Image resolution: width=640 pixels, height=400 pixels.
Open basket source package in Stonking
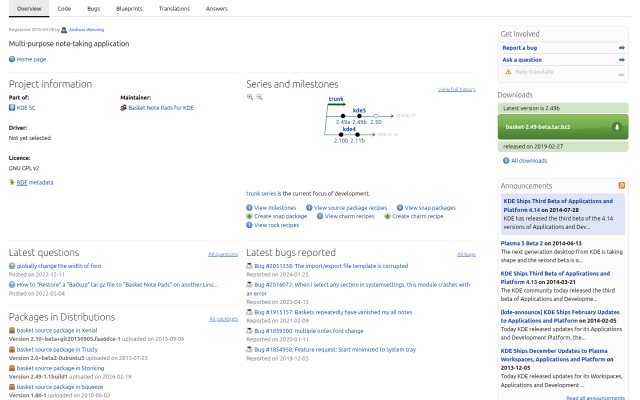click(60, 368)
